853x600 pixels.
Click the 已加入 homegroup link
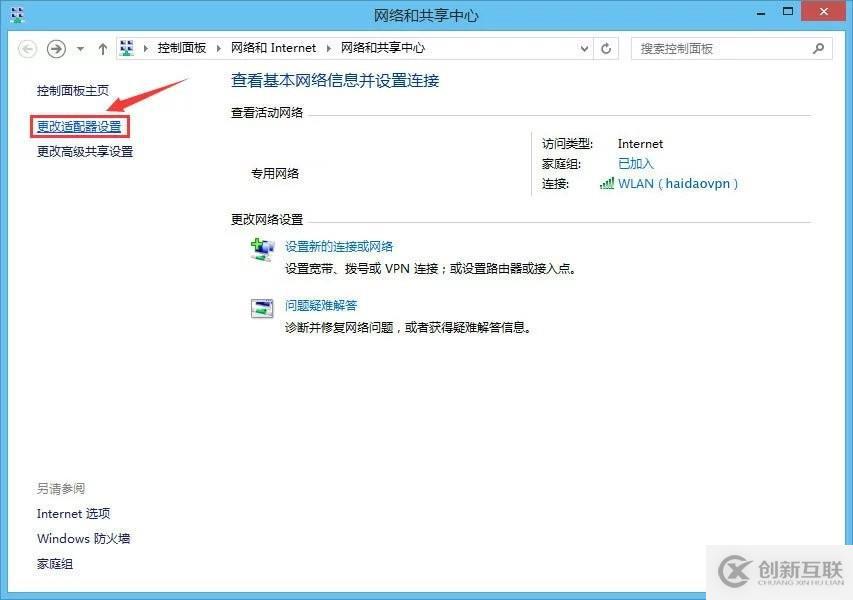(x=633, y=163)
